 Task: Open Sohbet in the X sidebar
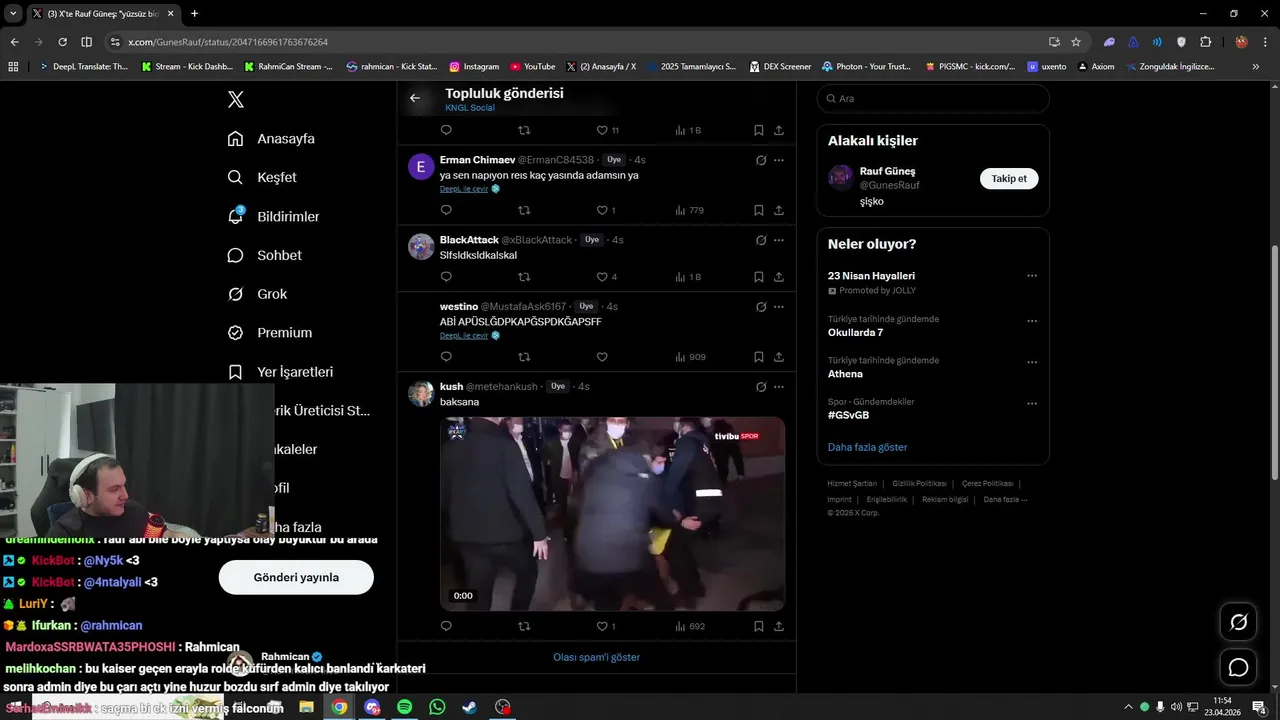coord(265,255)
